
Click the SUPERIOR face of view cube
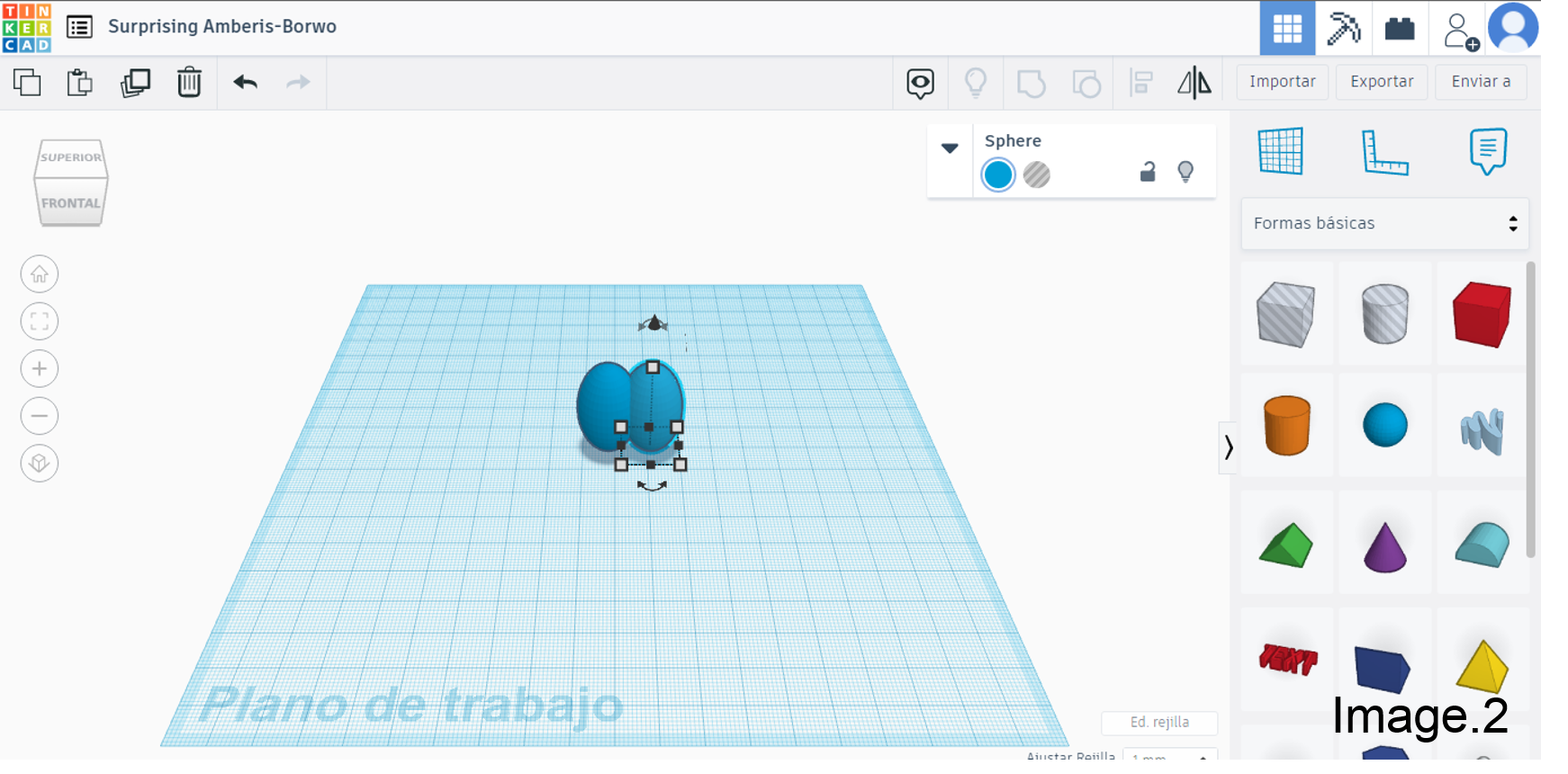coord(71,157)
